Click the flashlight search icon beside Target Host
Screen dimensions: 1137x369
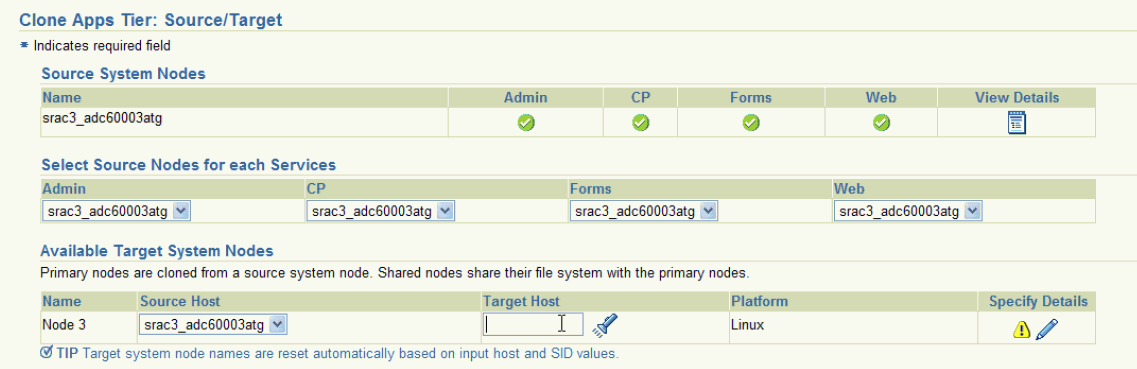604,326
